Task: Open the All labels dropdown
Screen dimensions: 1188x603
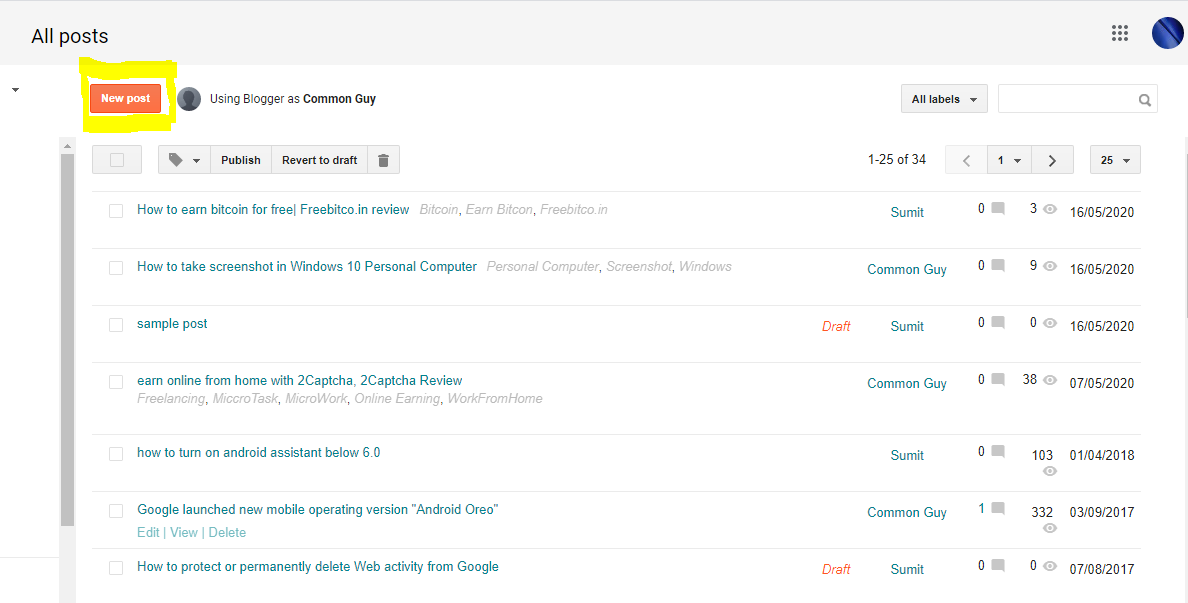Action: (942, 98)
